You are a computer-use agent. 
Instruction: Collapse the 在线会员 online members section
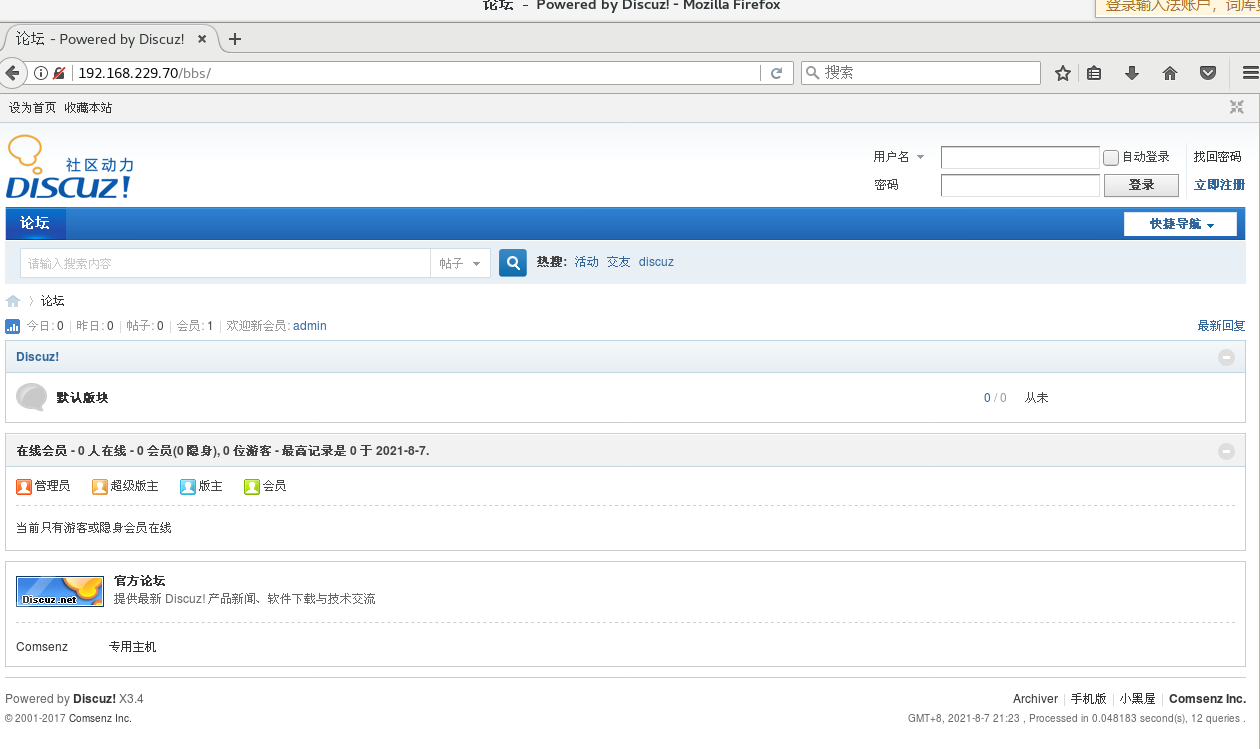(x=1226, y=451)
